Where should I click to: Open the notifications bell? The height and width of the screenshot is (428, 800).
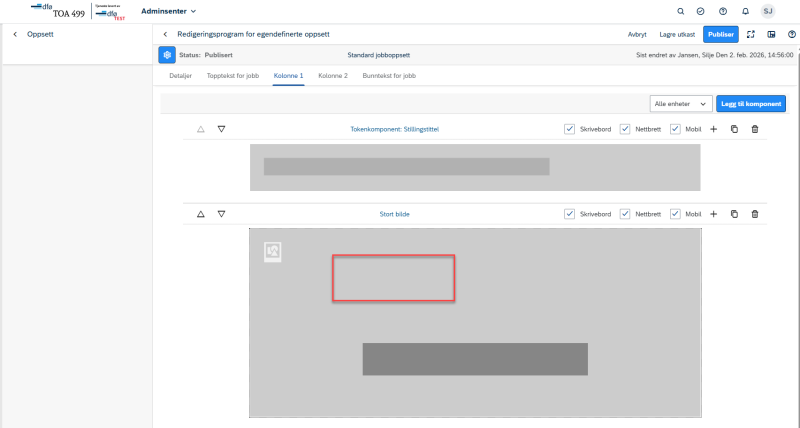[x=745, y=11]
